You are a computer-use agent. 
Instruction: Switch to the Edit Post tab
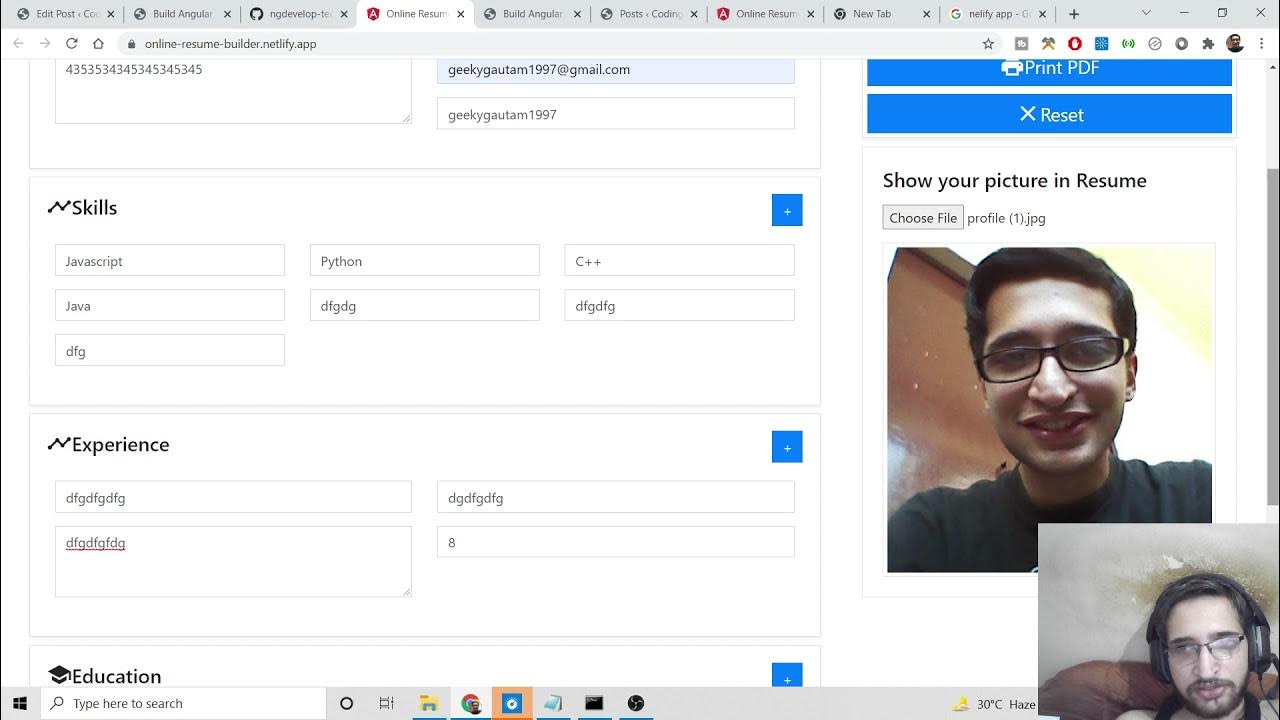[x=60, y=14]
